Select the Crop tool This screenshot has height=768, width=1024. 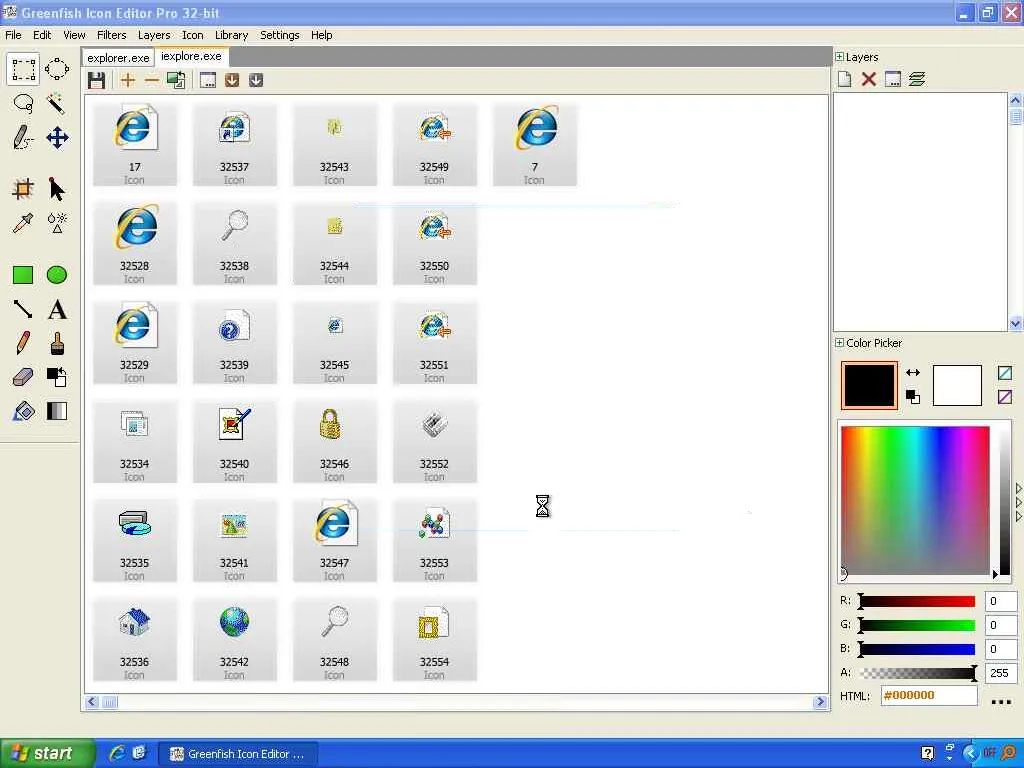point(23,189)
